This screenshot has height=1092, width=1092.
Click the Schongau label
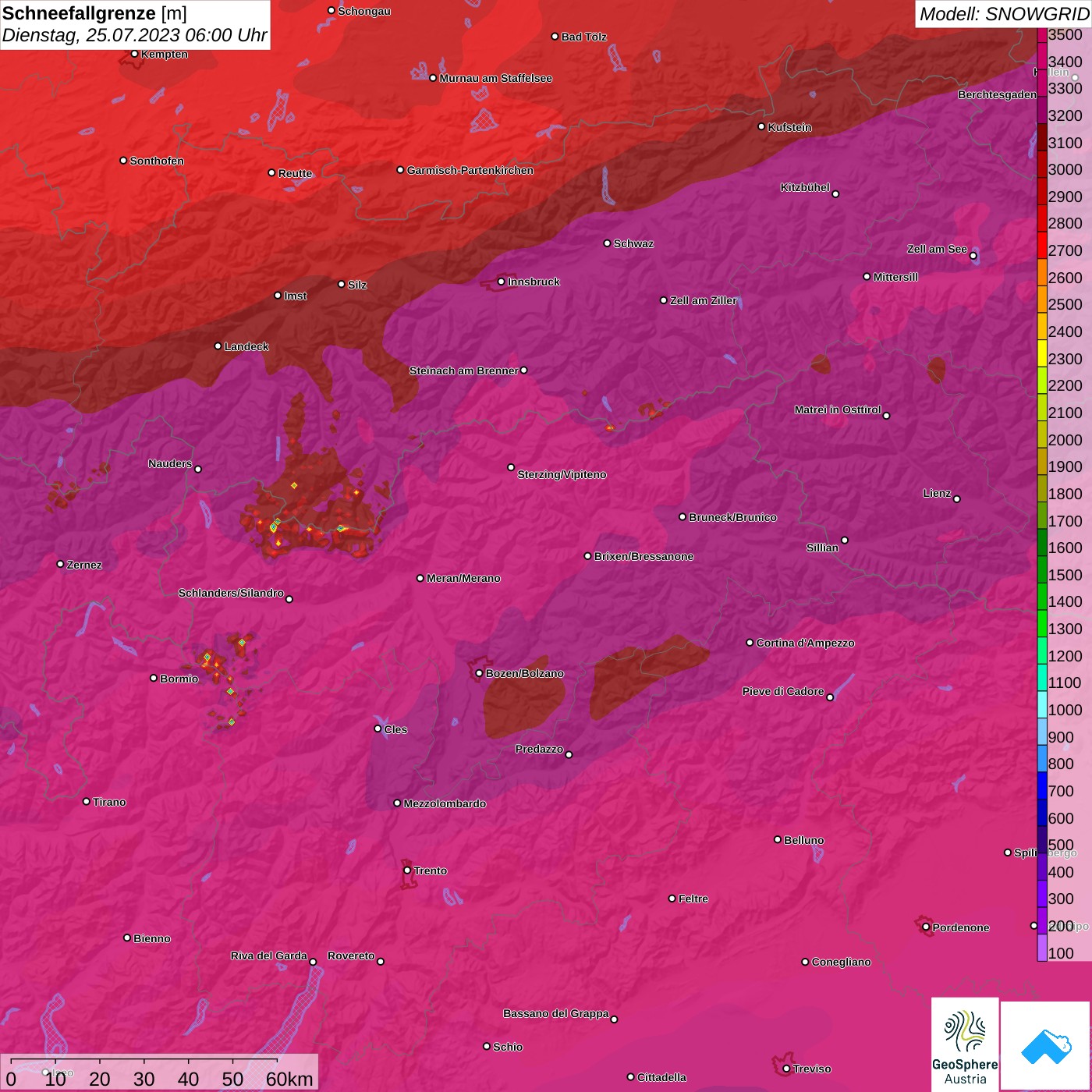364,11
